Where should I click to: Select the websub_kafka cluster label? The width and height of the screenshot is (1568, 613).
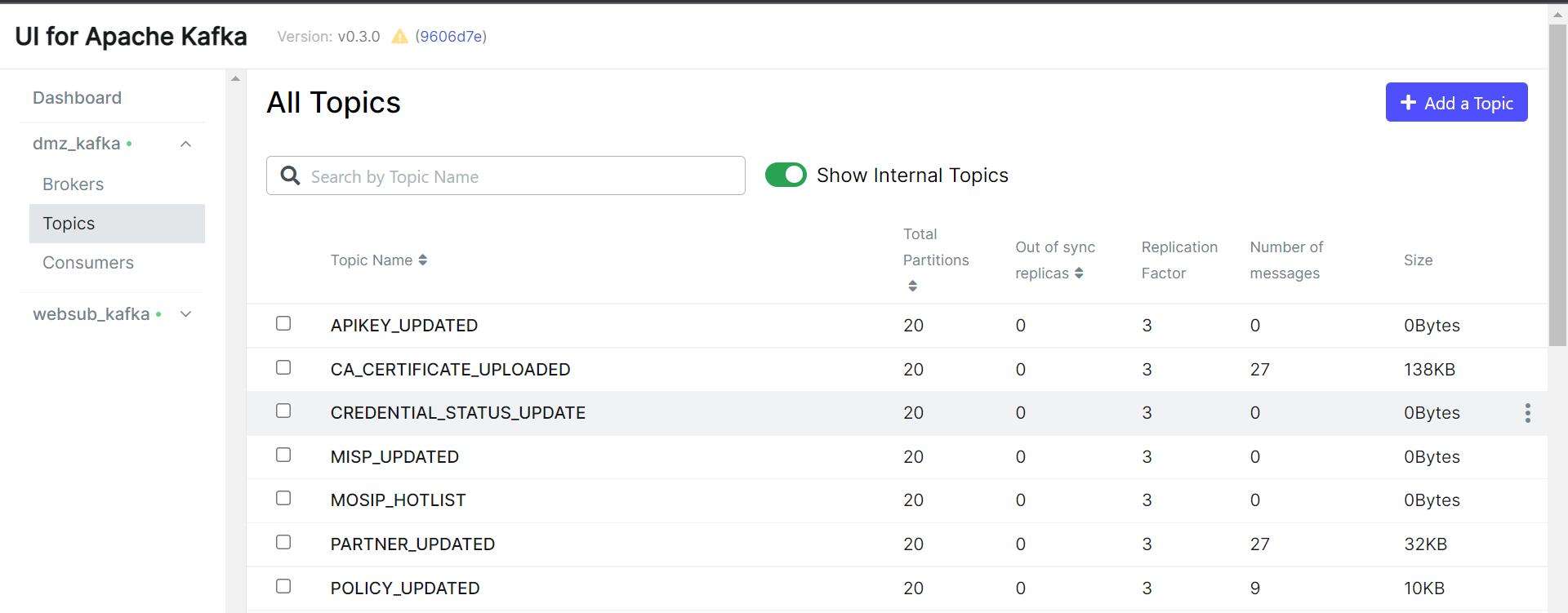tap(91, 314)
